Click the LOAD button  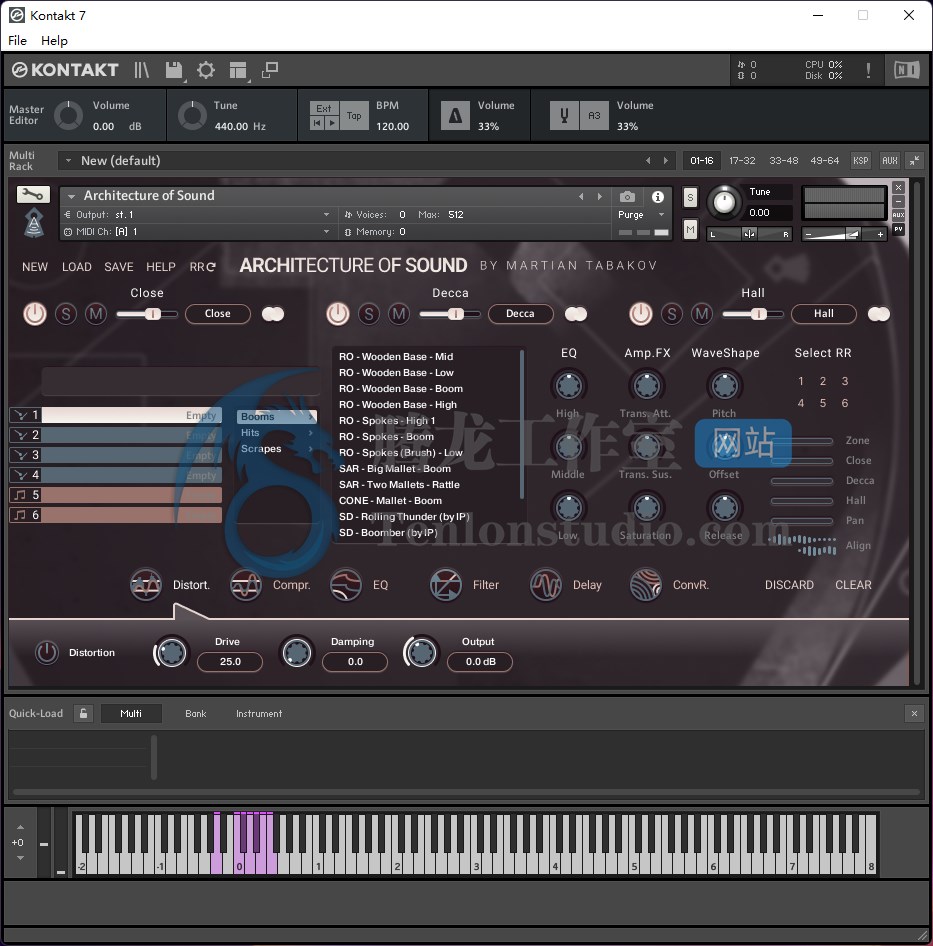(77, 267)
